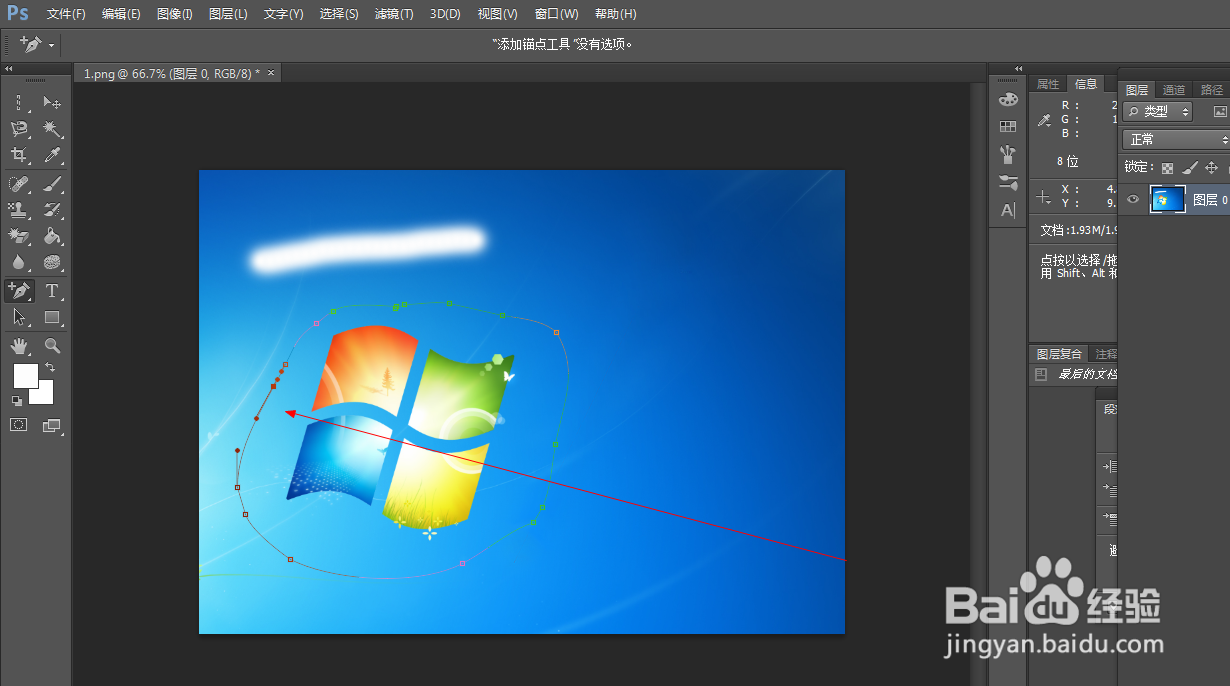Viewport: 1230px width, 686px height.
Task: Switch to the 属性 panel tab
Action: 1048,84
